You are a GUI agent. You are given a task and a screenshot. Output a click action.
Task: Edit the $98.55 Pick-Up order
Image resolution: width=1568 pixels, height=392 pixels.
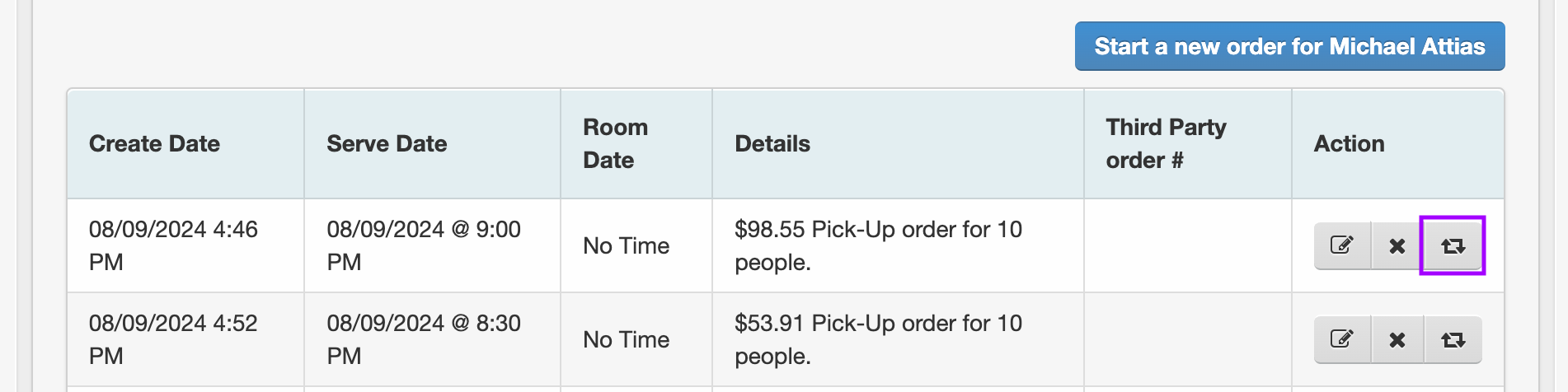1342,245
